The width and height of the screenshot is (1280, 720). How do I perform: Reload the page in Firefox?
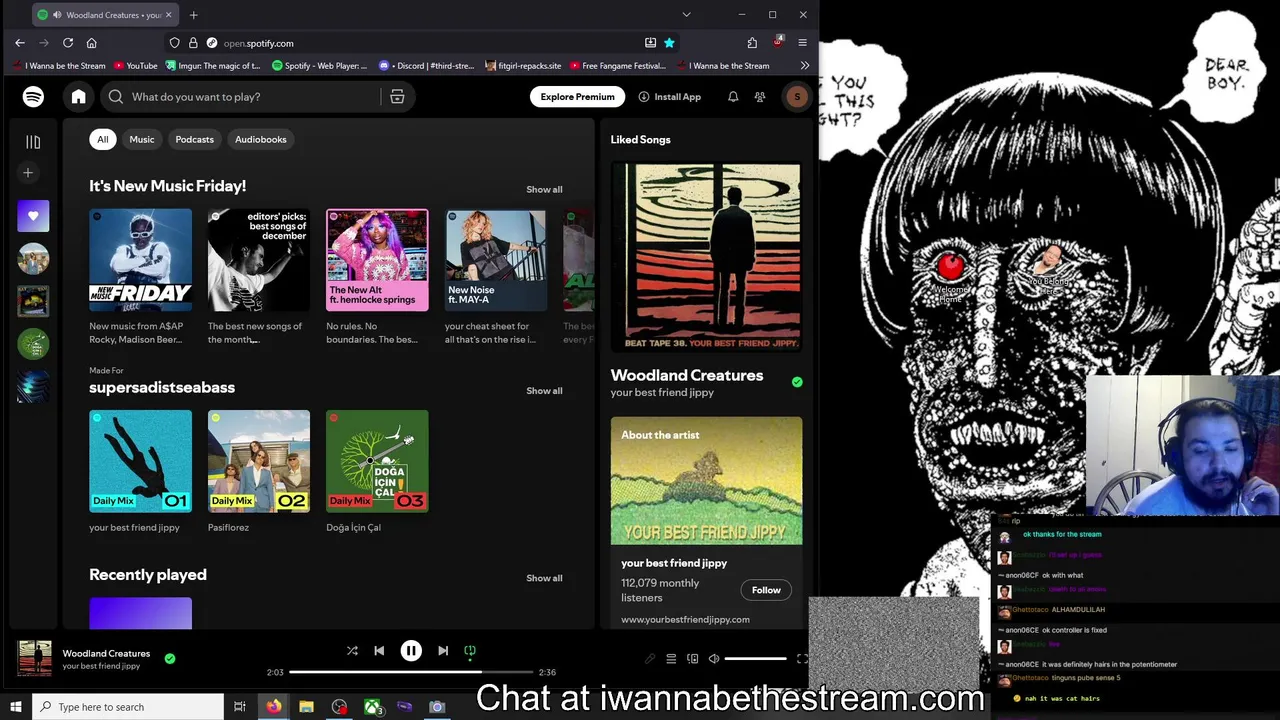(x=68, y=43)
